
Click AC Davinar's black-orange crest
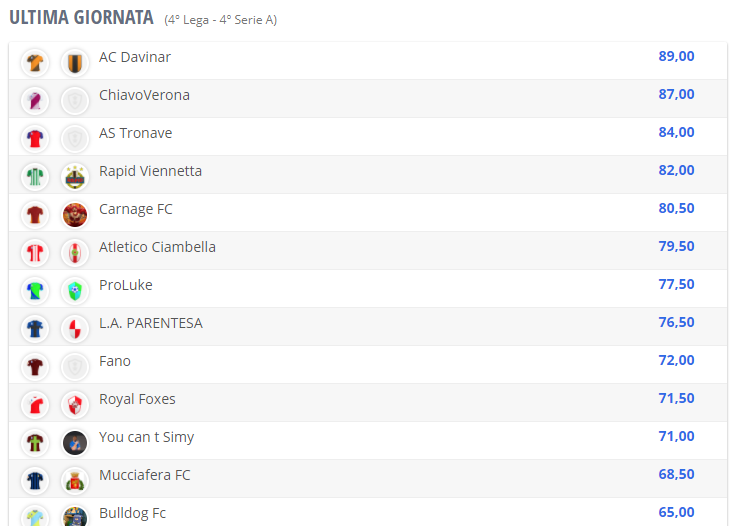click(x=75, y=63)
